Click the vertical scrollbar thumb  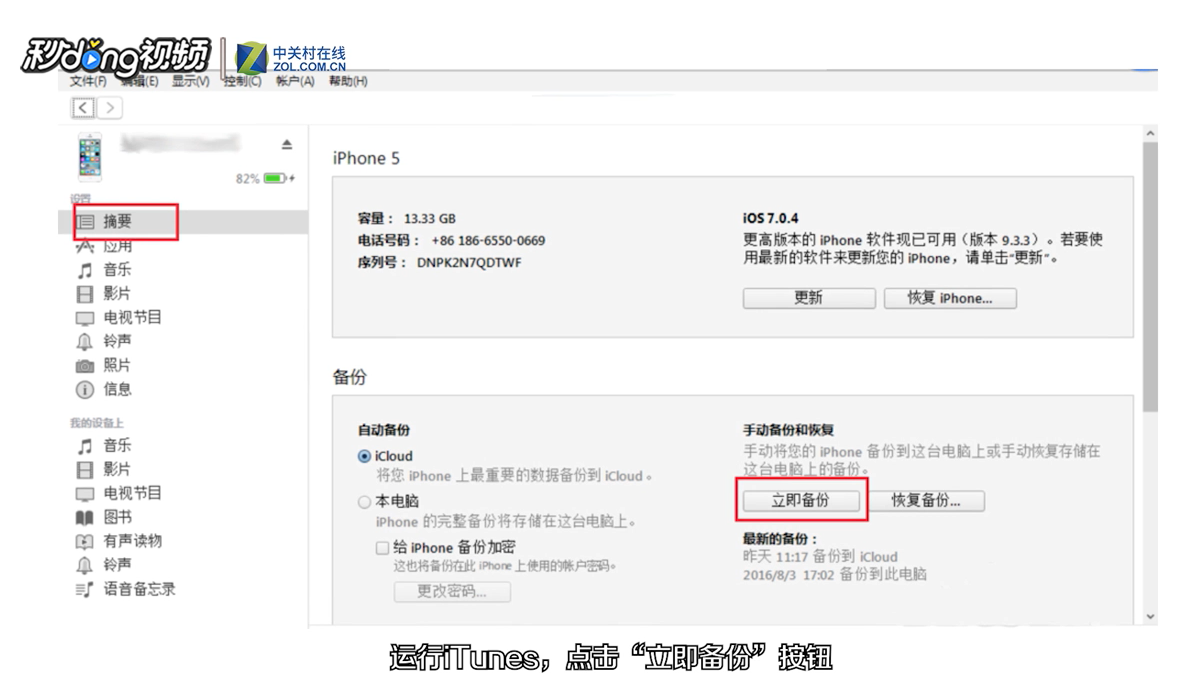(x=1151, y=276)
